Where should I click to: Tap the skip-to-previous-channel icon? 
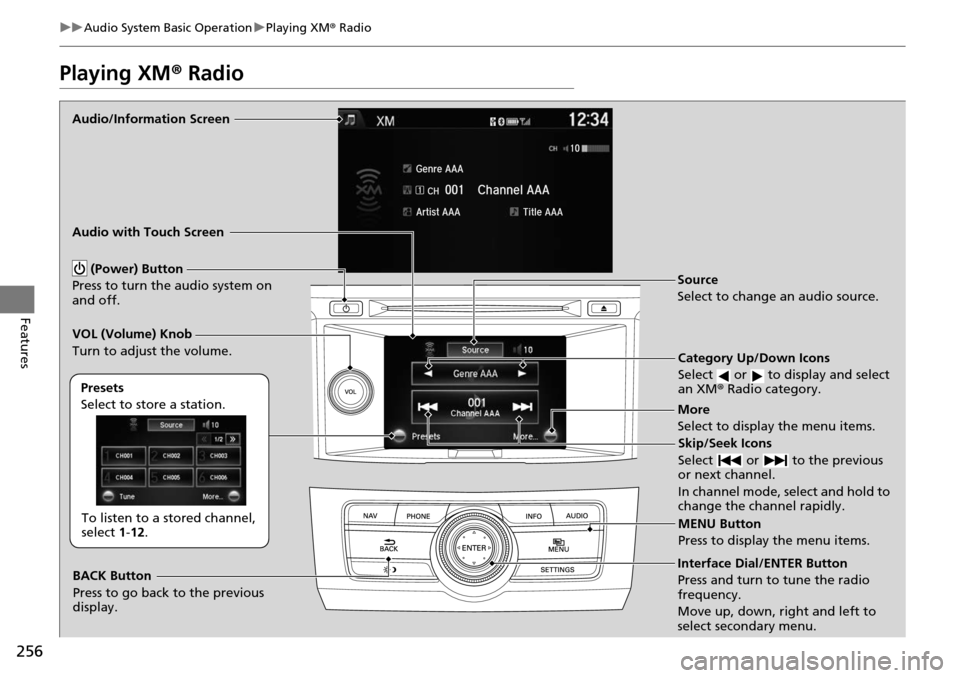[427, 407]
